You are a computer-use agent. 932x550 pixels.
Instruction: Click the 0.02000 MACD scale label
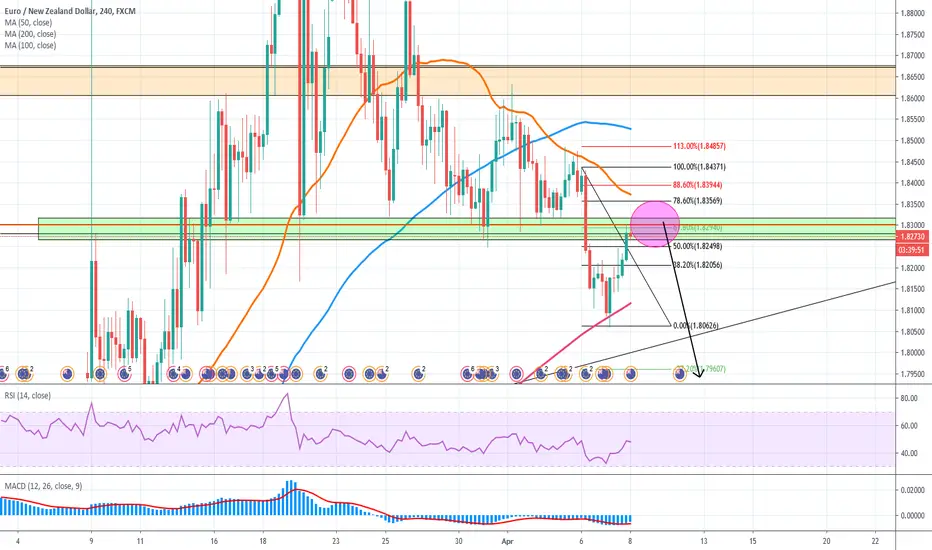[x=912, y=490]
